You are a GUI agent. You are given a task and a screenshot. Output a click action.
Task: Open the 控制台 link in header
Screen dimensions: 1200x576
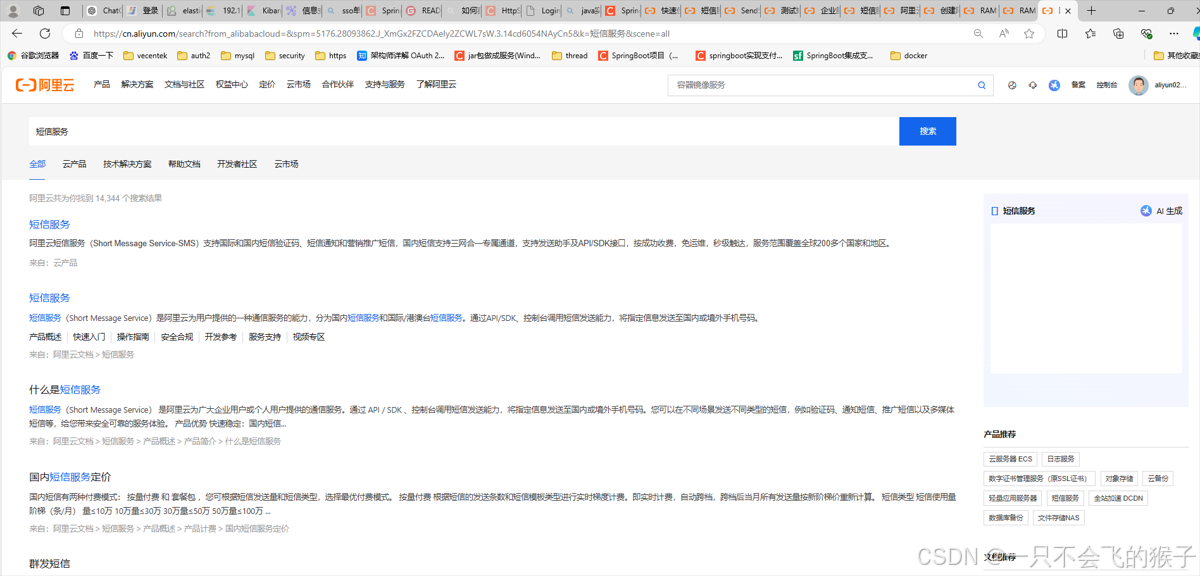tap(1106, 85)
